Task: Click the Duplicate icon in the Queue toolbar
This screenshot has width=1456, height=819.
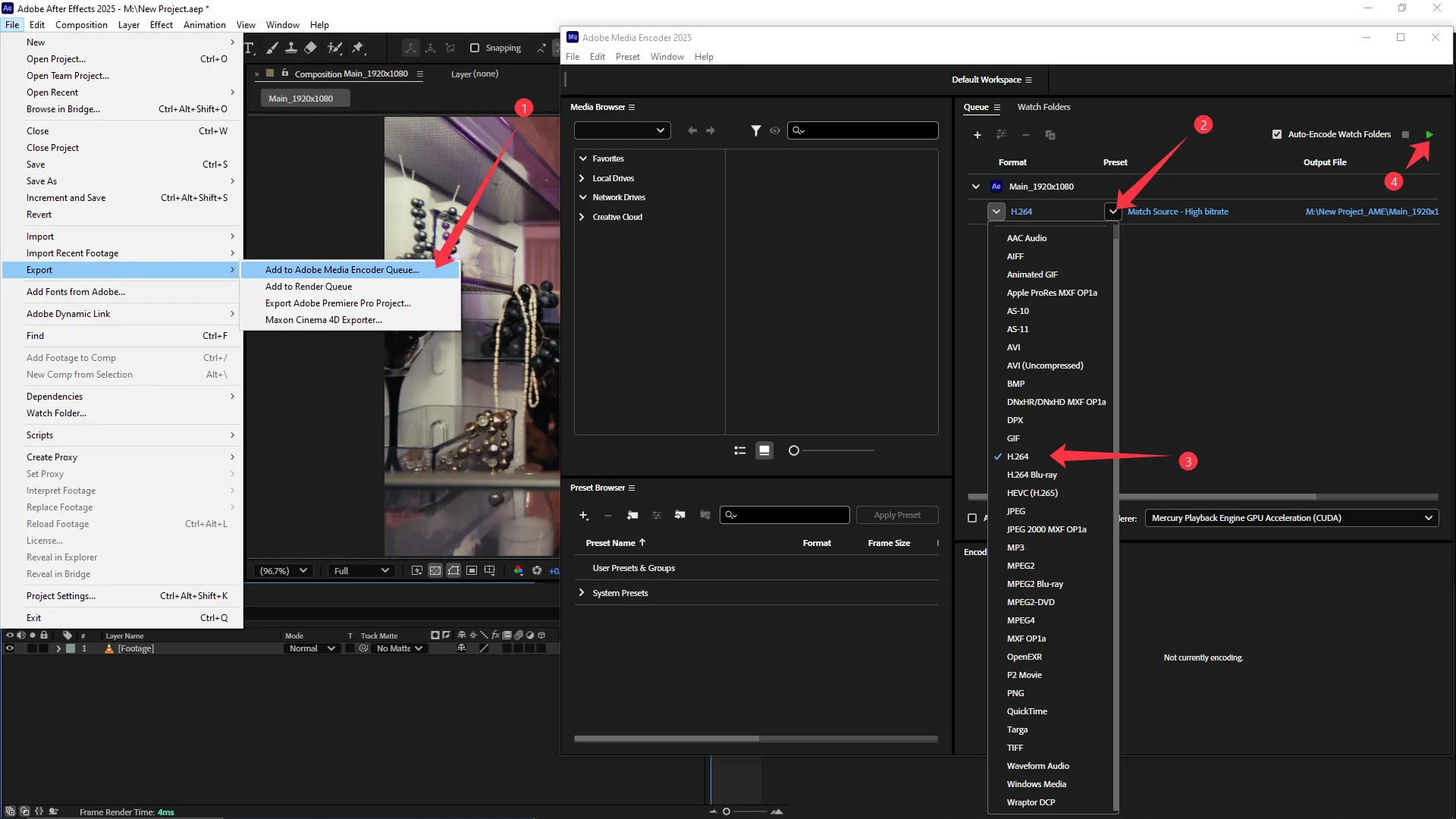Action: tap(1050, 135)
